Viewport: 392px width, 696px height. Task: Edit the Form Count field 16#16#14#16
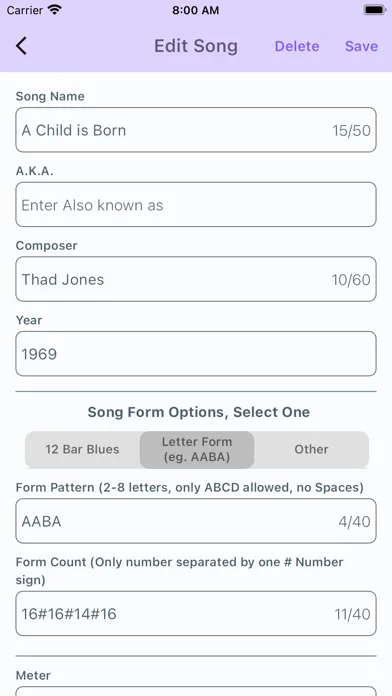tap(196, 613)
